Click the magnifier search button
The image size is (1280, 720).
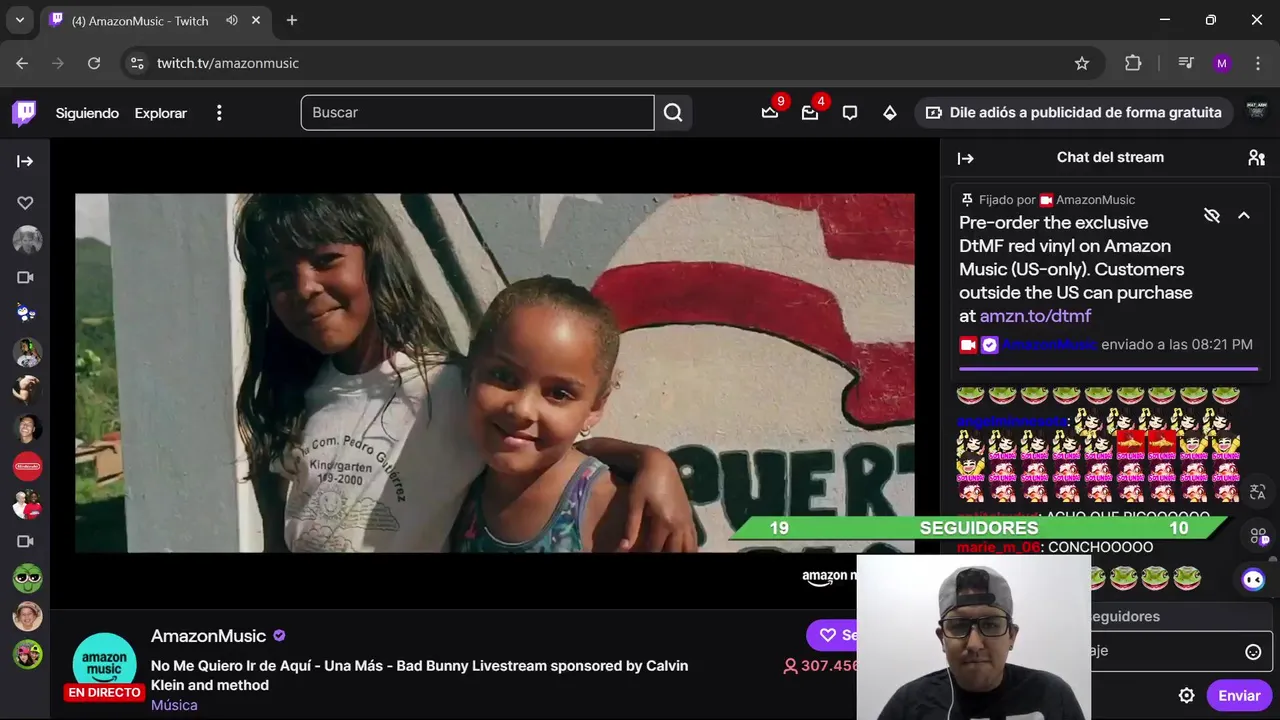coord(673,113)
